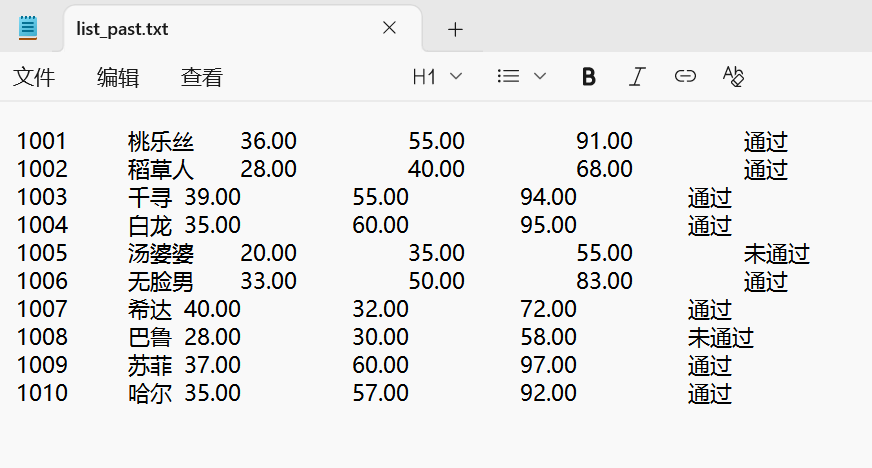
Task: Close the list_past.txt tab
Action: tap(389, 28)
